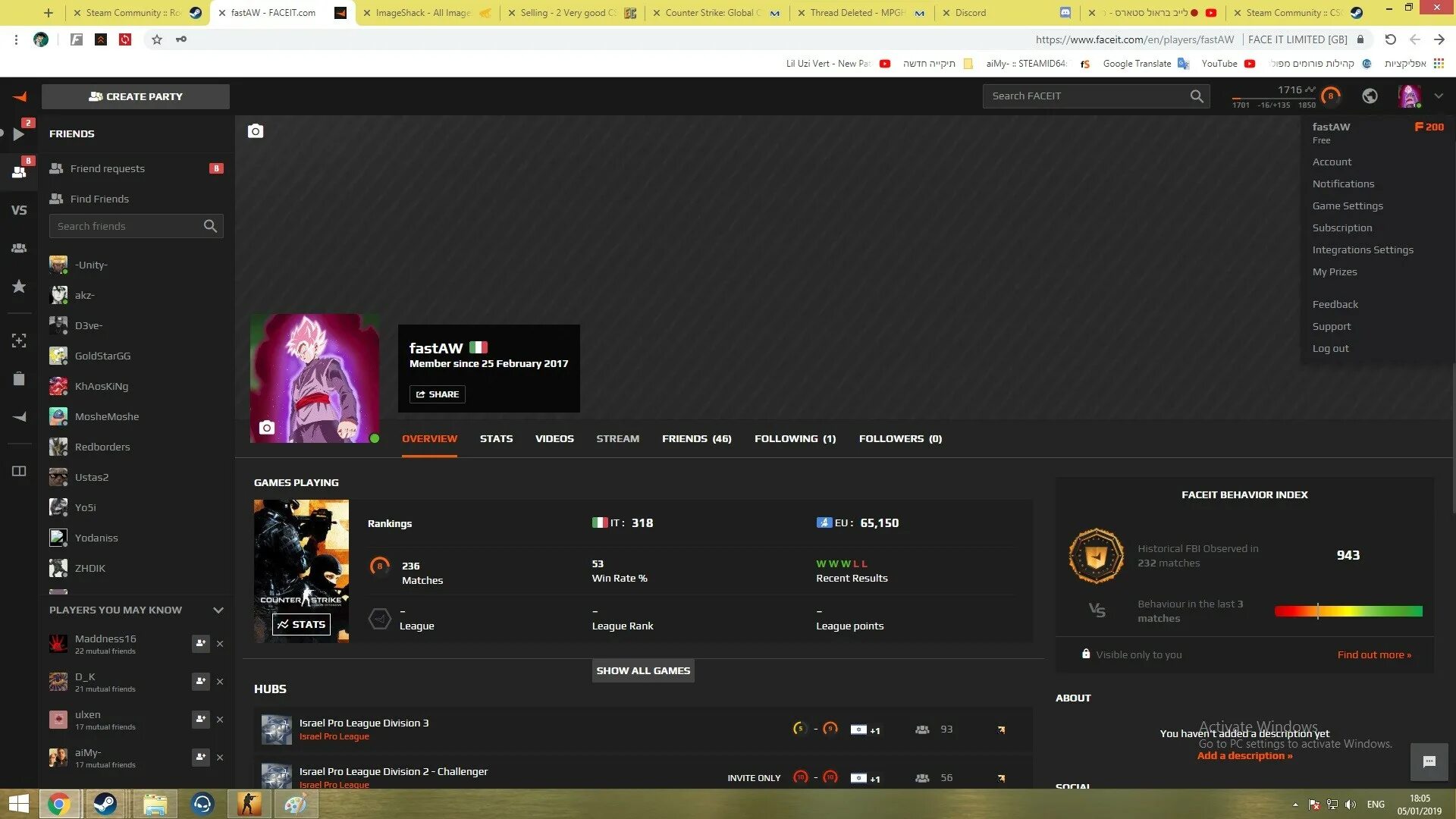Dismiss aiMy- suggestion
Screen dimensions: 1456x819
(x=220, y=758)
